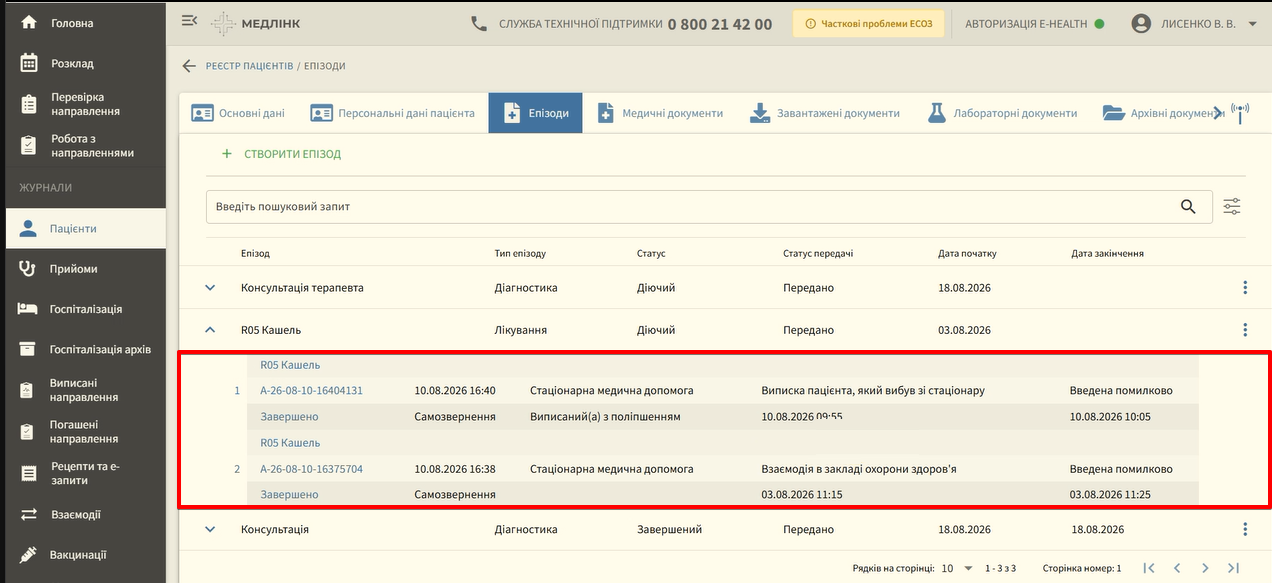Open the options menu for R05 Кашель episode
Image resolution: width=1276 pixels, height=583 pixels.
(x=1245, y=330)
